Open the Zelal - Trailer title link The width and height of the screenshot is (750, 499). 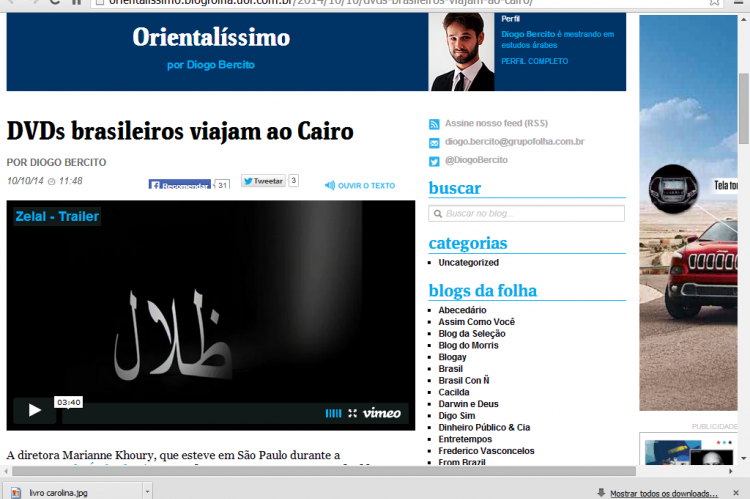57,217
